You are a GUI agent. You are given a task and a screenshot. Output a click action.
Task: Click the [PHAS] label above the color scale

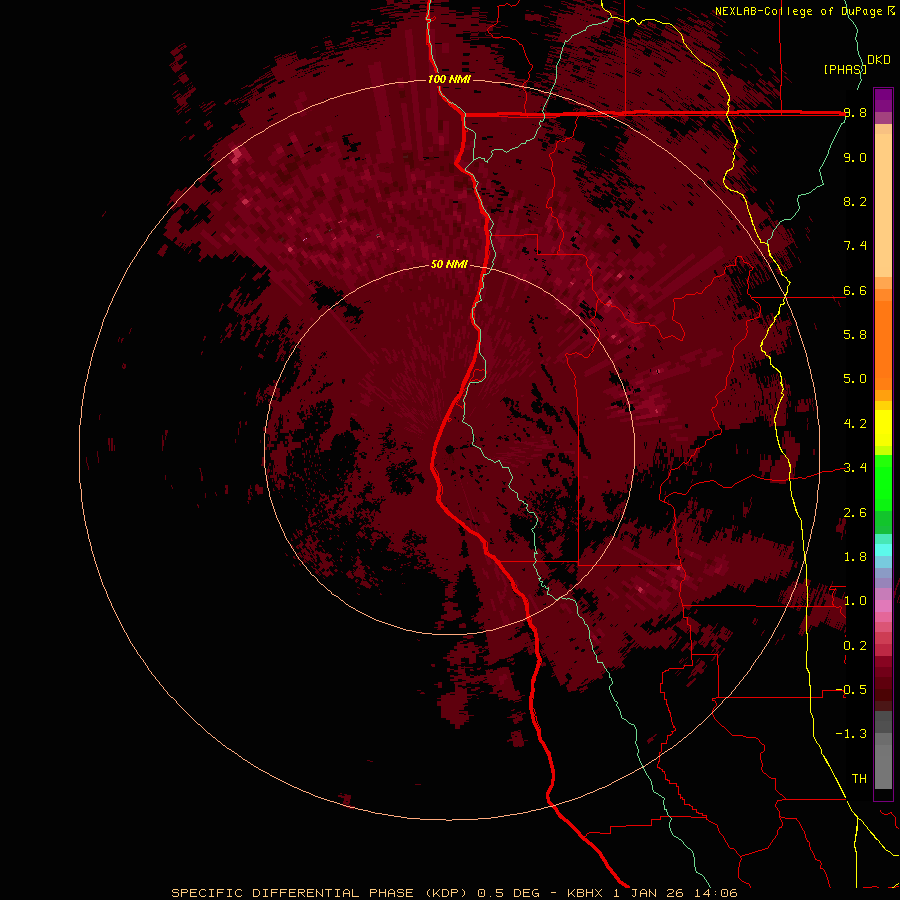pyautogui.click(x=845, y=69)
